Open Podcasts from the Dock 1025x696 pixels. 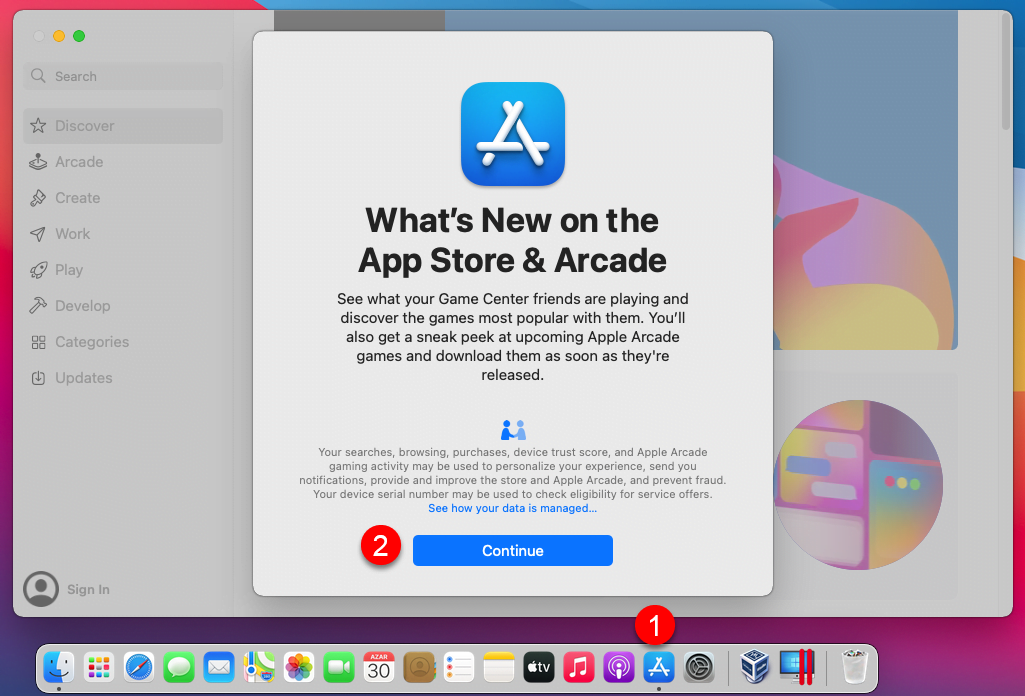pyautogui.click(x=619, y=667)
